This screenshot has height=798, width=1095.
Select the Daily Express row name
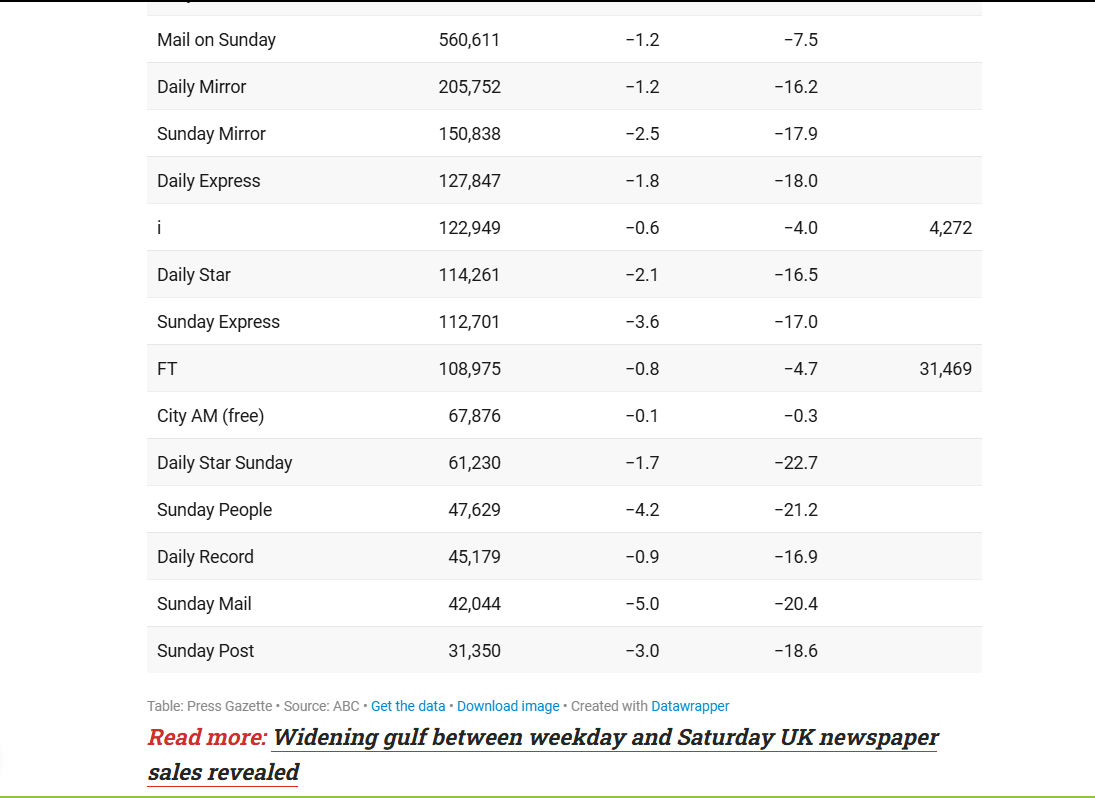[209, 181]
